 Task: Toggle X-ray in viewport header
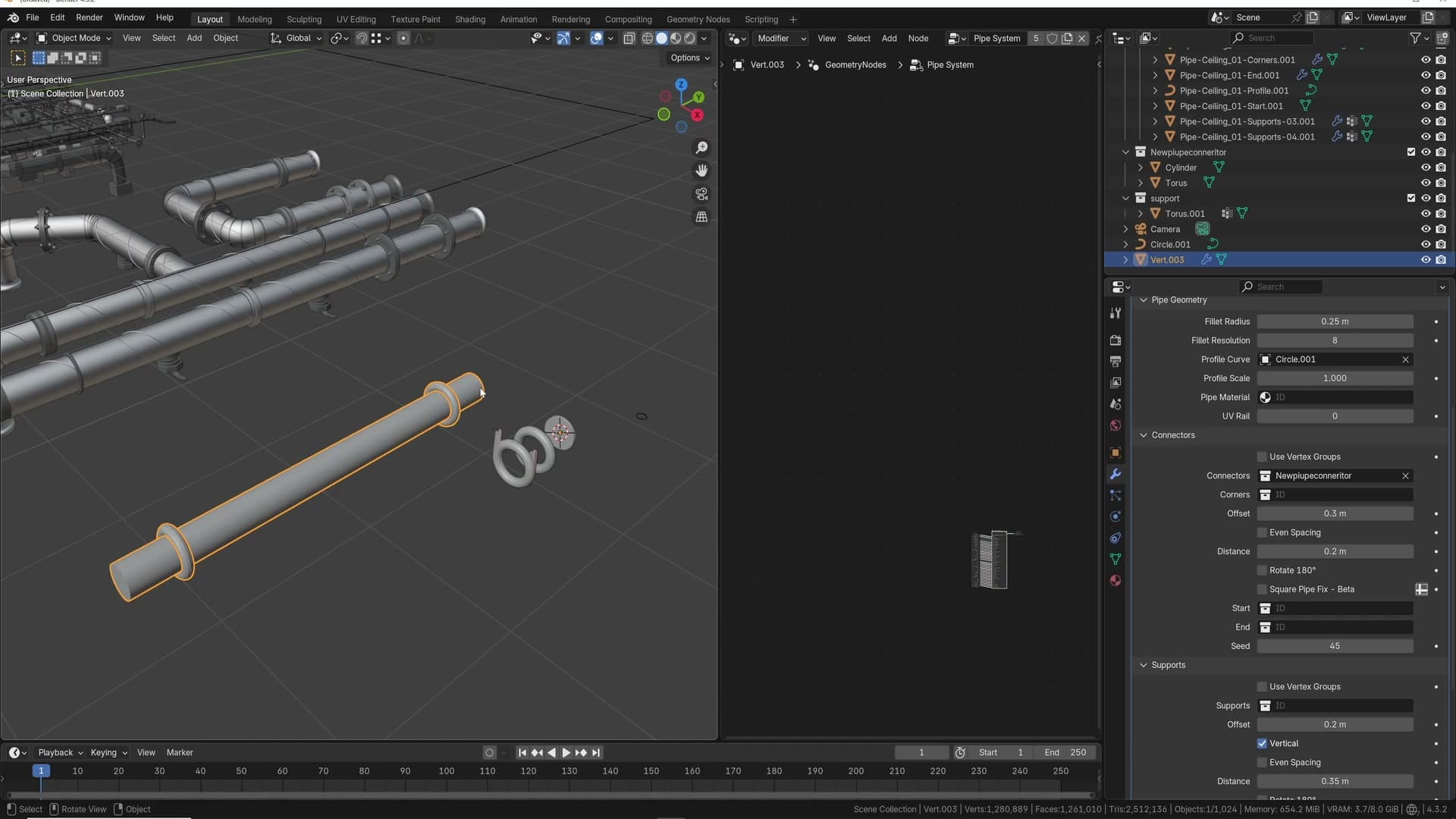629,38
